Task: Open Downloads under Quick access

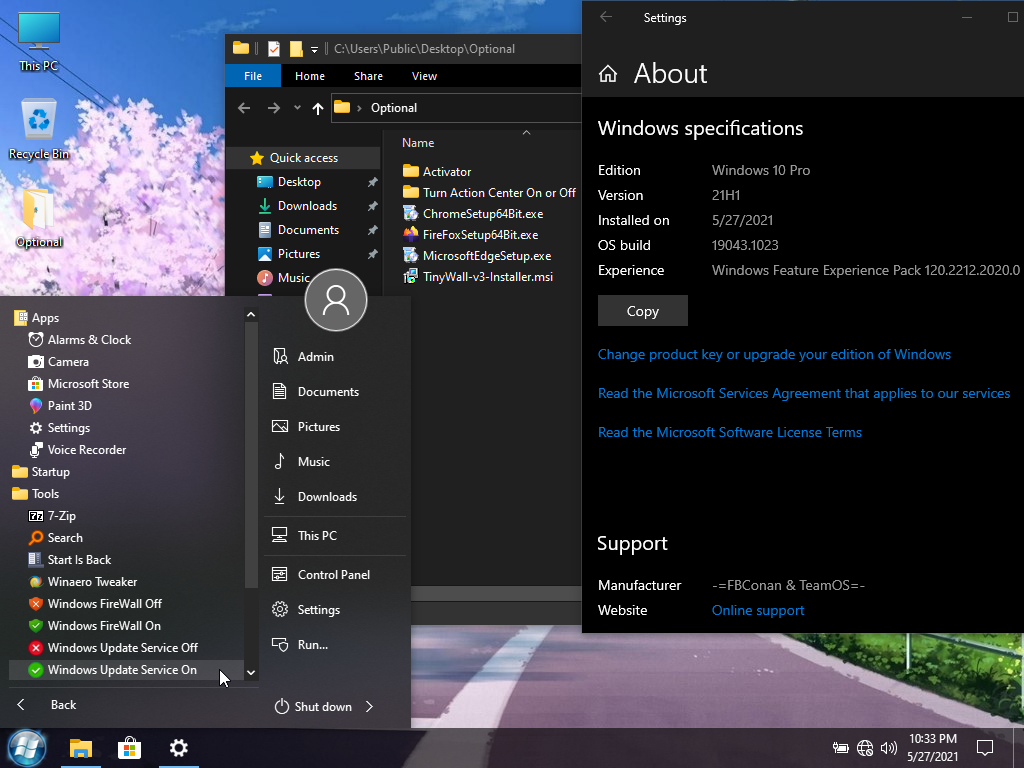Action: (307, 206)
